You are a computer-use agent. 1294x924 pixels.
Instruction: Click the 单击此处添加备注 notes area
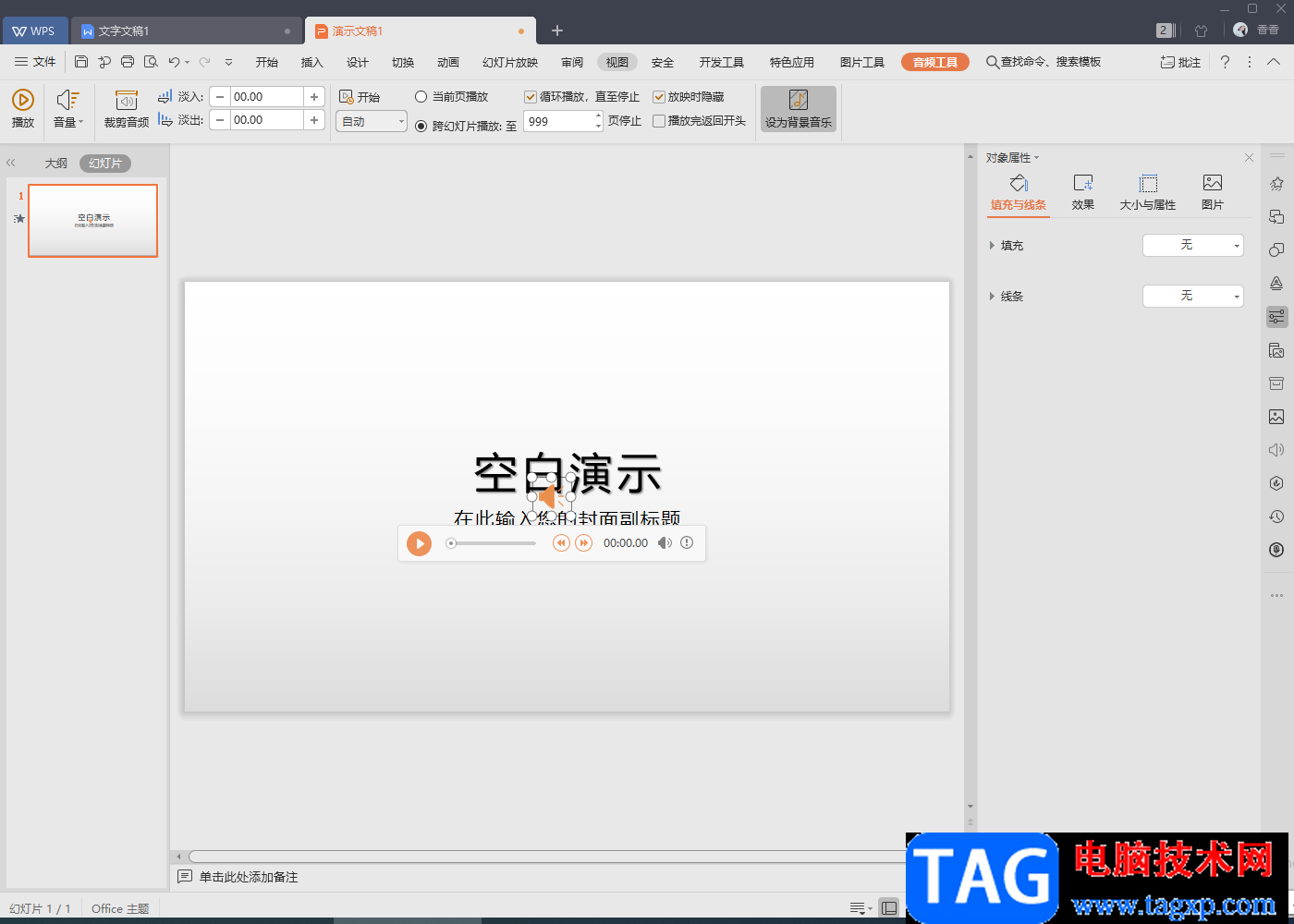pos(249,877)
